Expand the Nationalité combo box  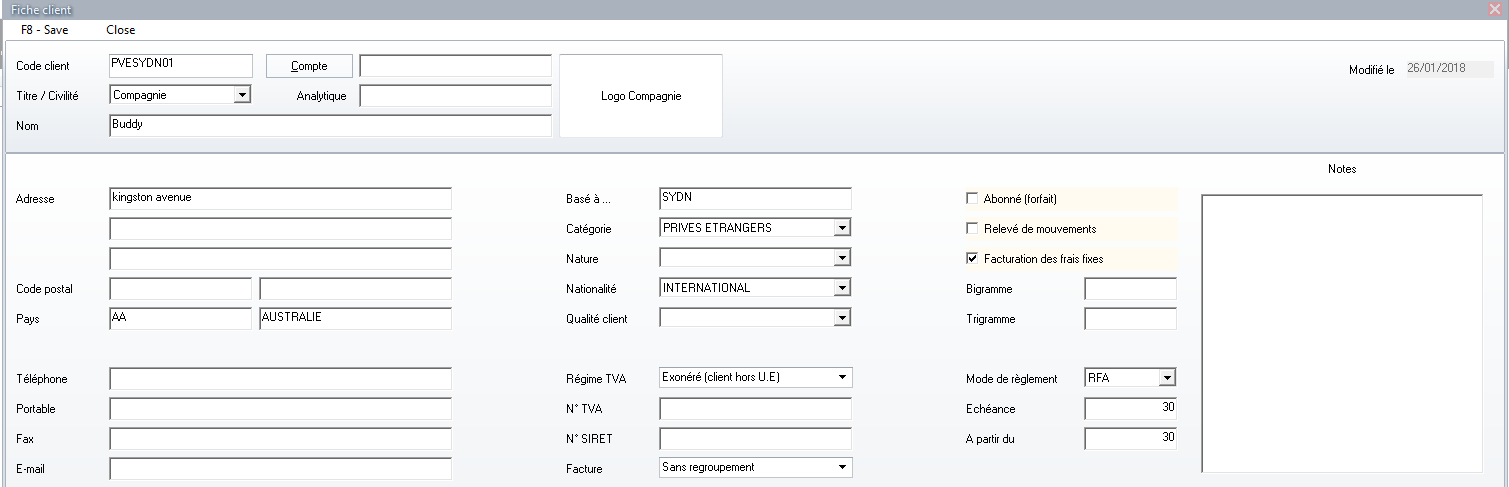[842, 288]
